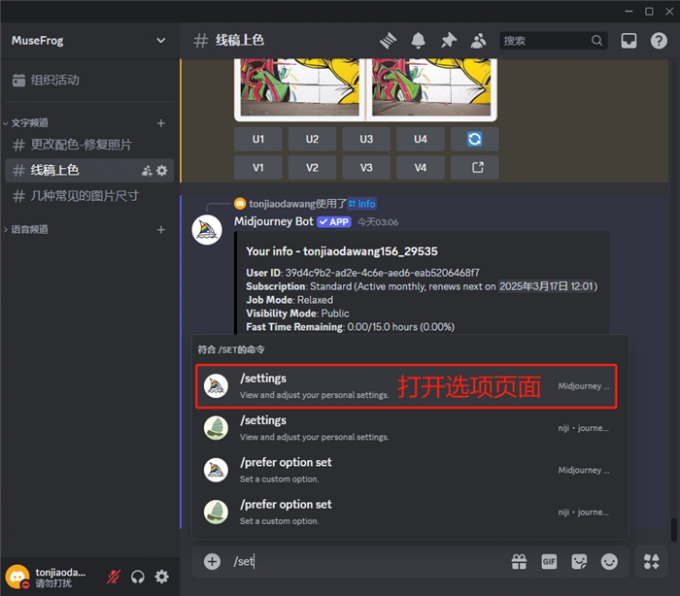Click the renewal date 2025年3月17日 12:01
This screenshot has height=596, width=680.
point(546,286)
